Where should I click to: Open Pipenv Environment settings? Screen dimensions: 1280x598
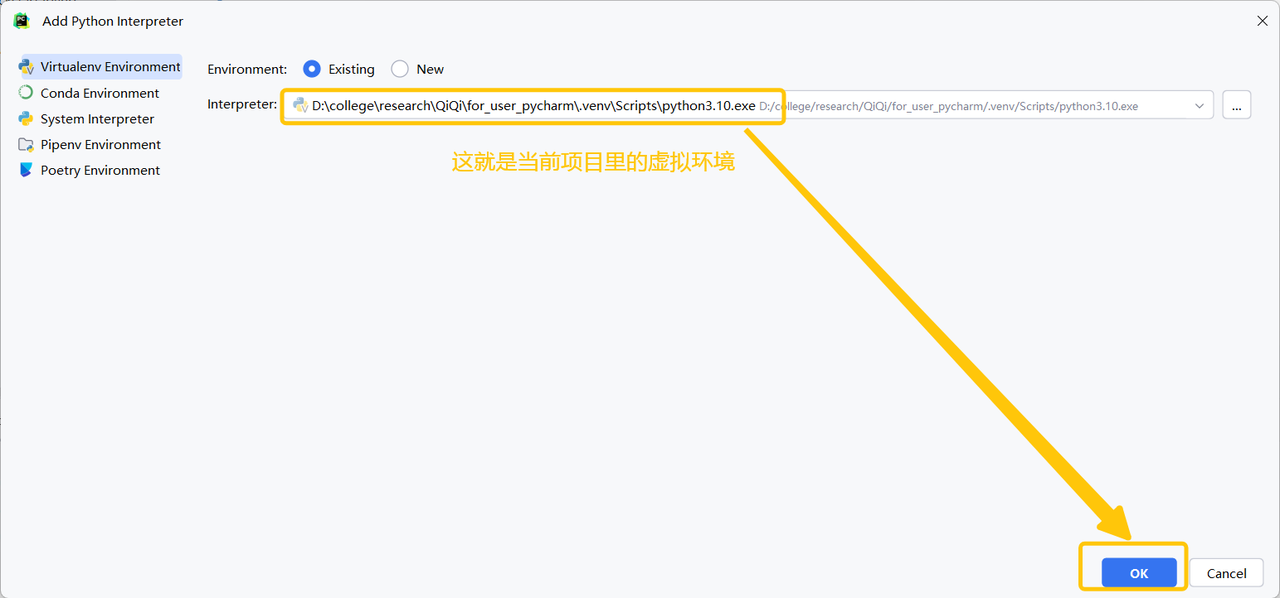tap(100, 145)
